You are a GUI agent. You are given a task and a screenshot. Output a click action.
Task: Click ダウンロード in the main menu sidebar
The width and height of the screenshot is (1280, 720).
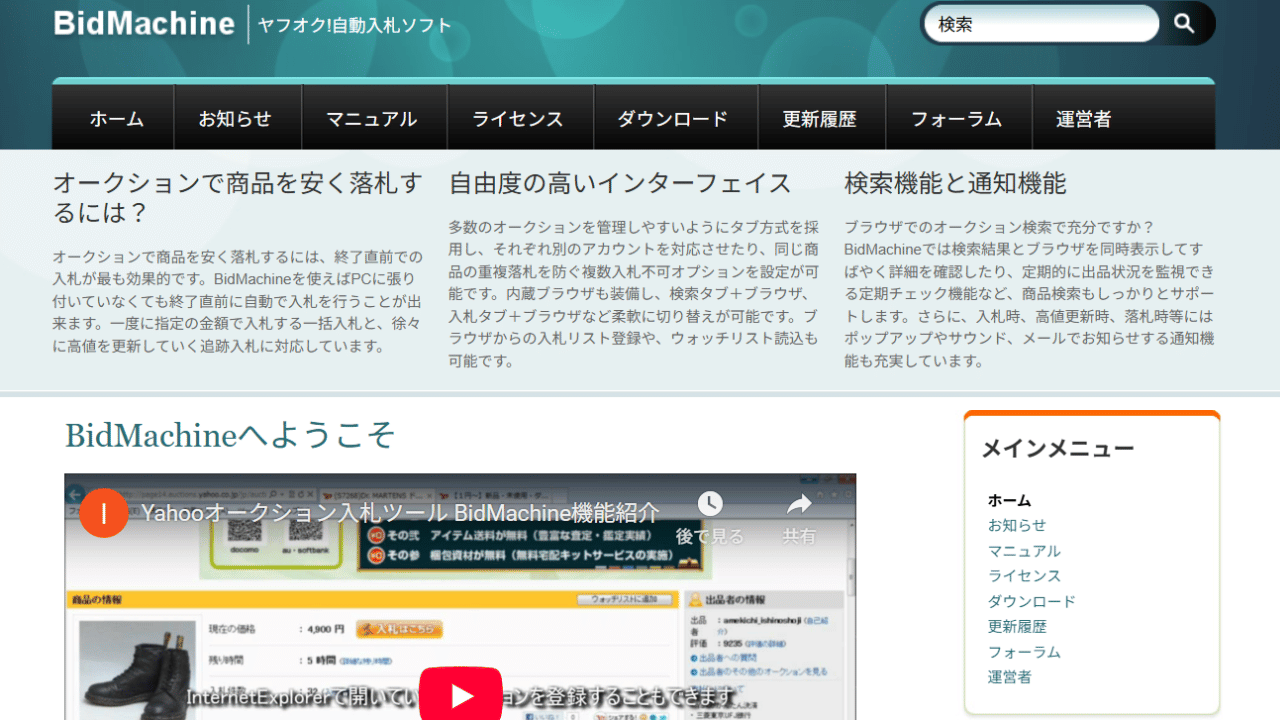pos(1032,601)
